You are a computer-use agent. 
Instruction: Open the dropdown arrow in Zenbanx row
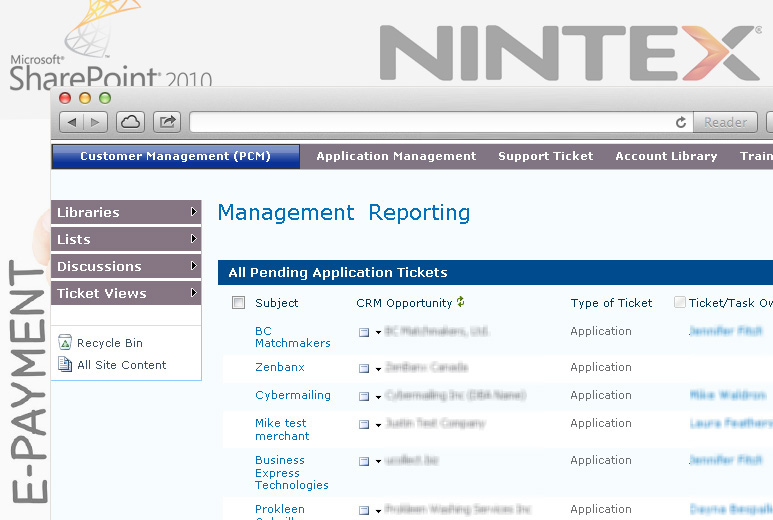[x=378, y=369]
